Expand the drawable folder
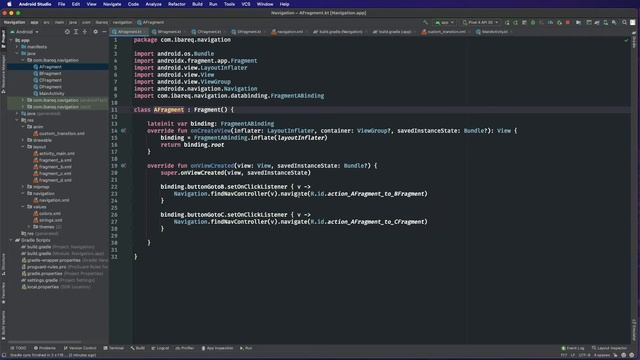This screenshot has height=360, width=640. point(23,140)
